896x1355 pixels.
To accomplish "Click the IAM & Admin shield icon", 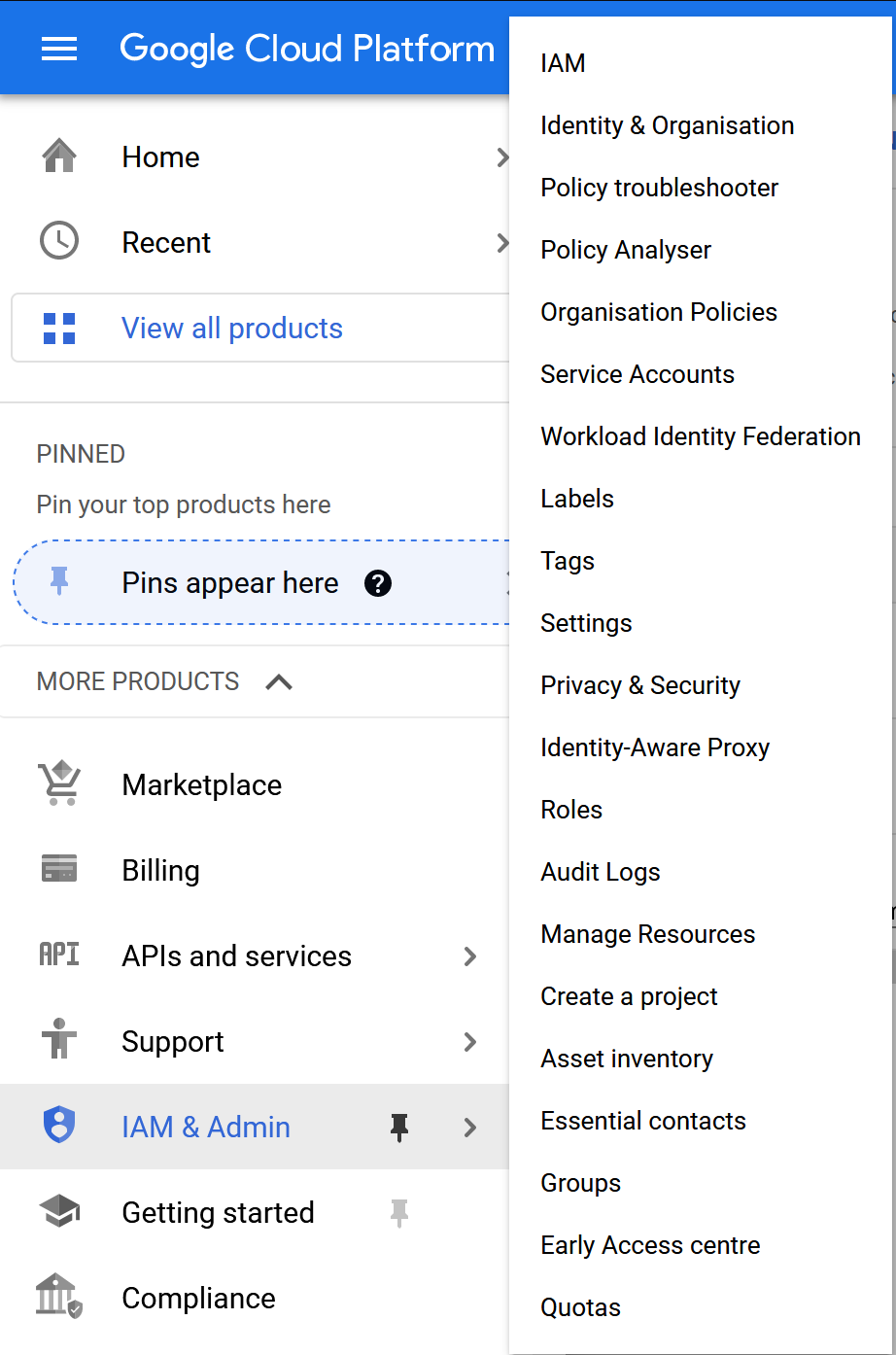I will coord(59,1126).
